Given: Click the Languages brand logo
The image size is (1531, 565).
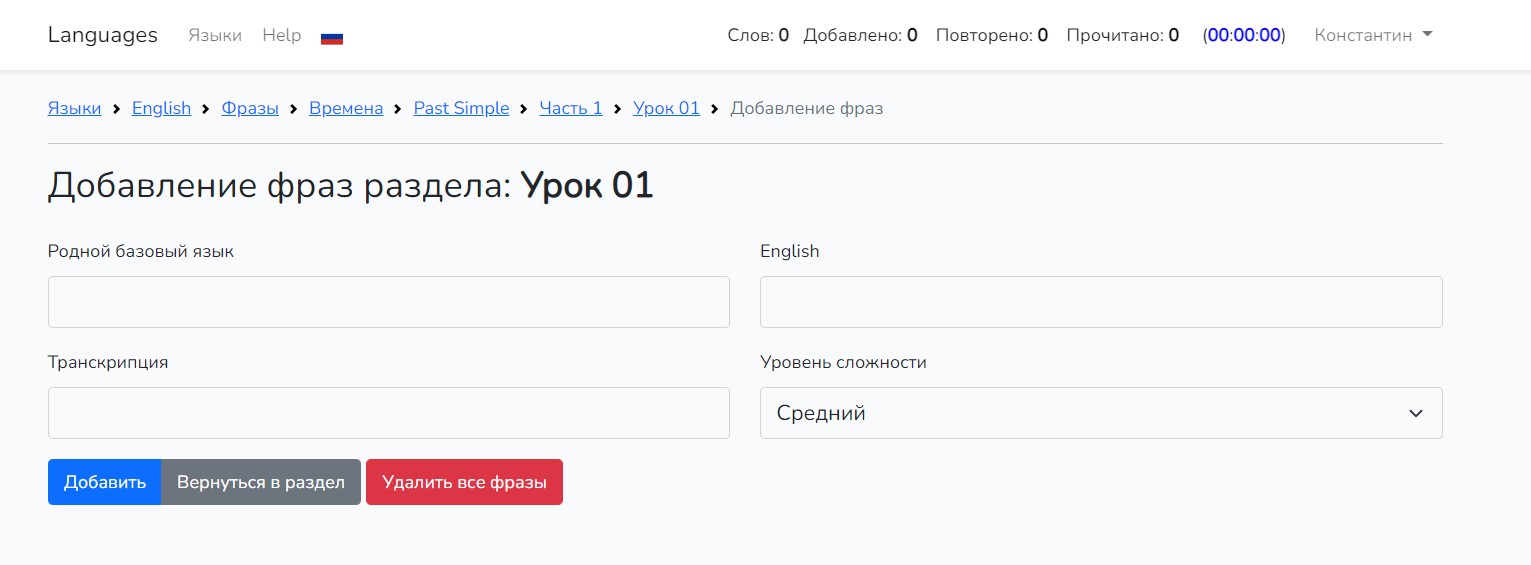Looking at the screenshot, I should coord(103,35).
